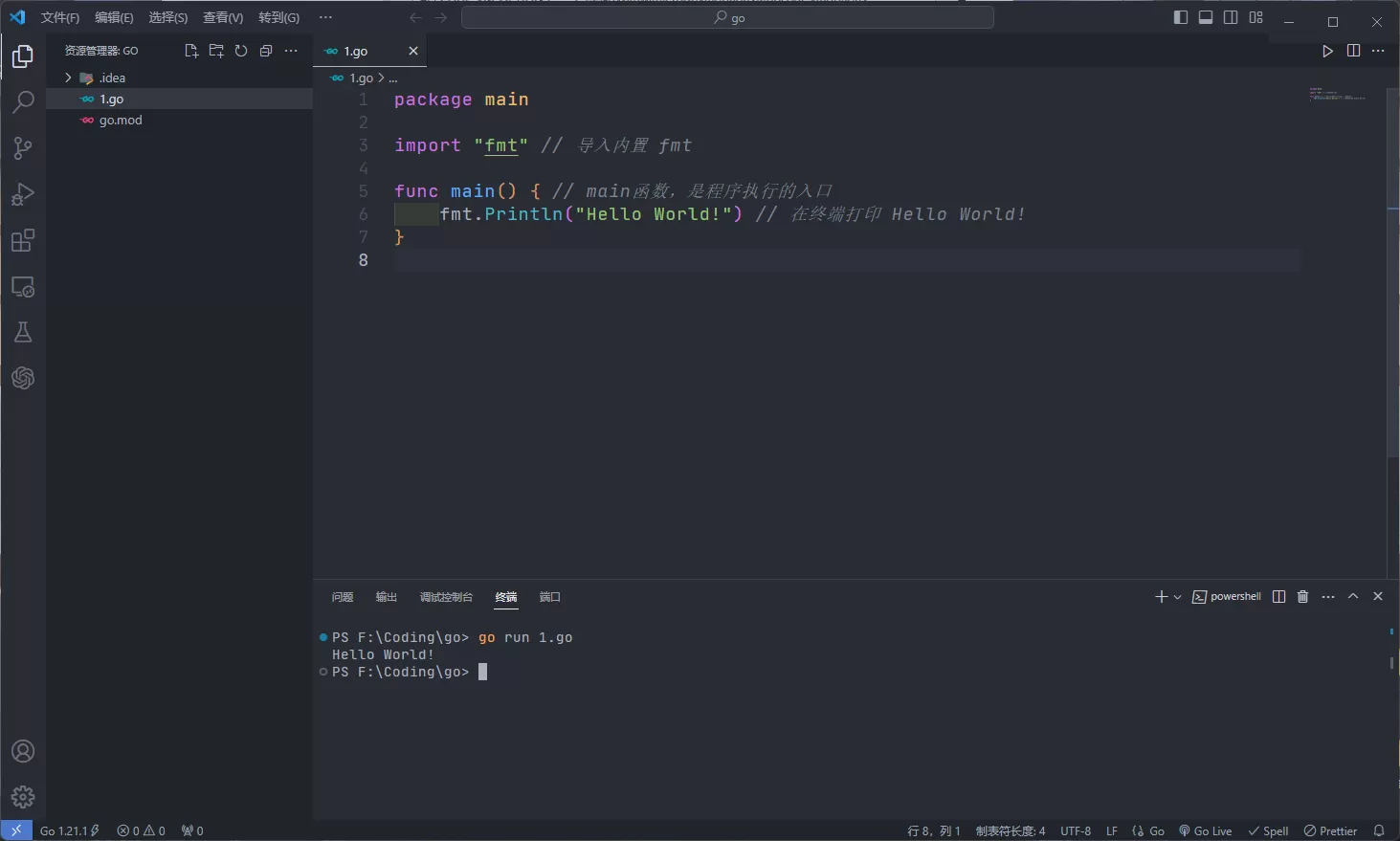Open customize layout options
1400x841 pixels.
1256,17
